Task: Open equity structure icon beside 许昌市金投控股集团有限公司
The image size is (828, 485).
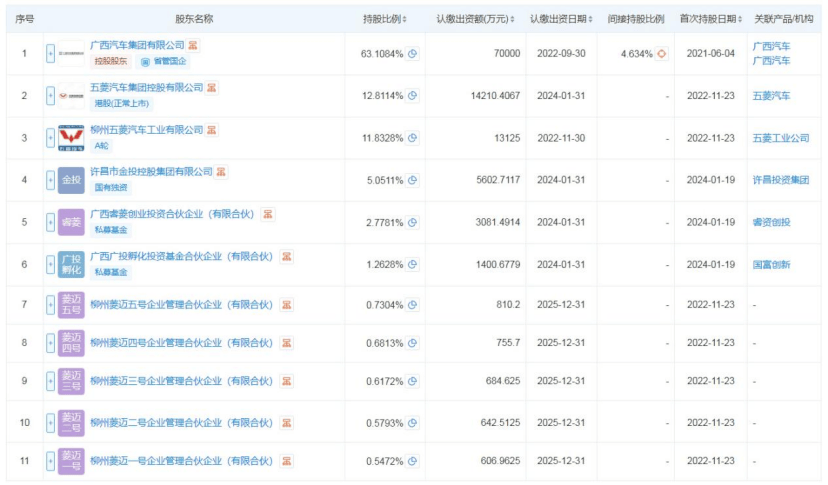Action: click(221, 172)
